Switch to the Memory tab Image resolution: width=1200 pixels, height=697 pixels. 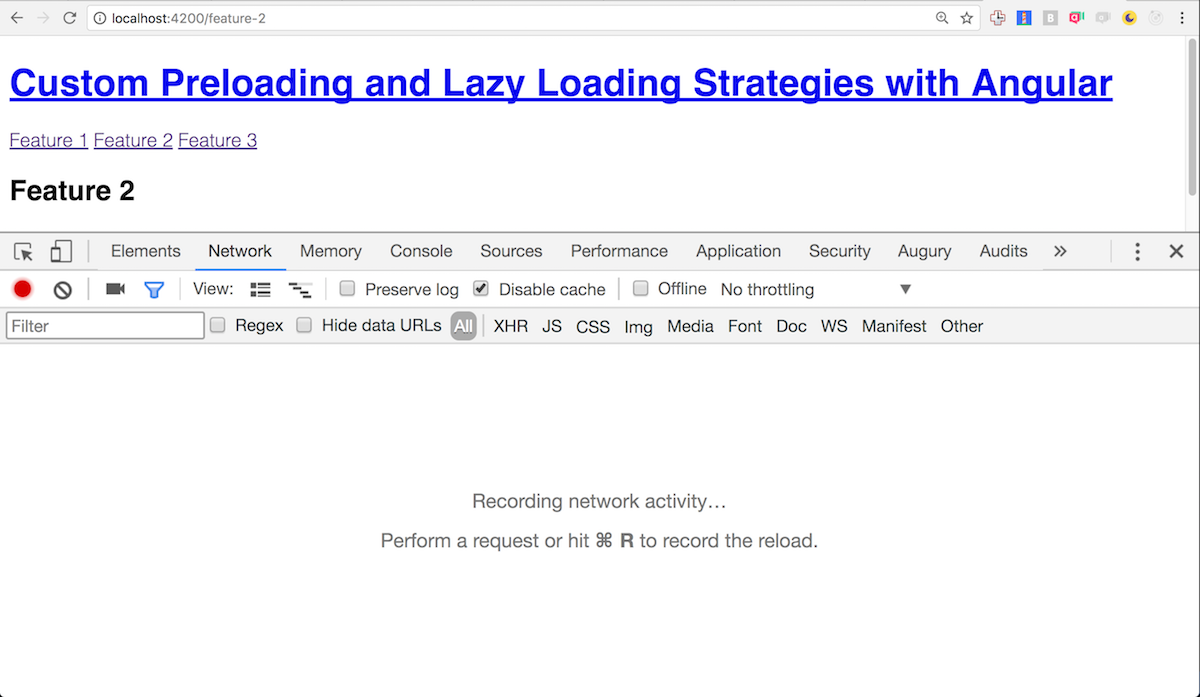[331, 251]
